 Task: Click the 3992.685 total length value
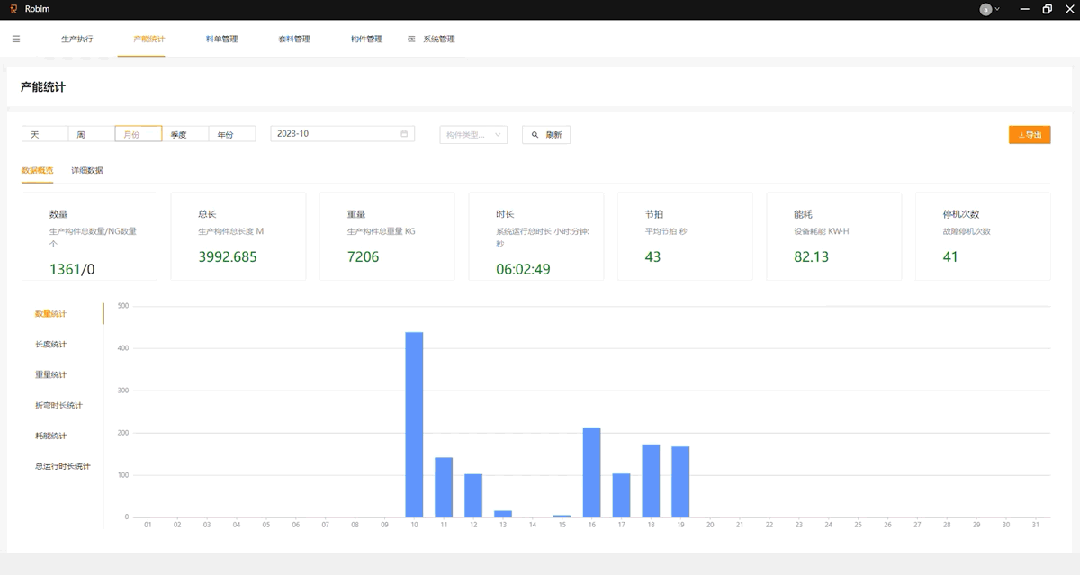pos(227,257)
